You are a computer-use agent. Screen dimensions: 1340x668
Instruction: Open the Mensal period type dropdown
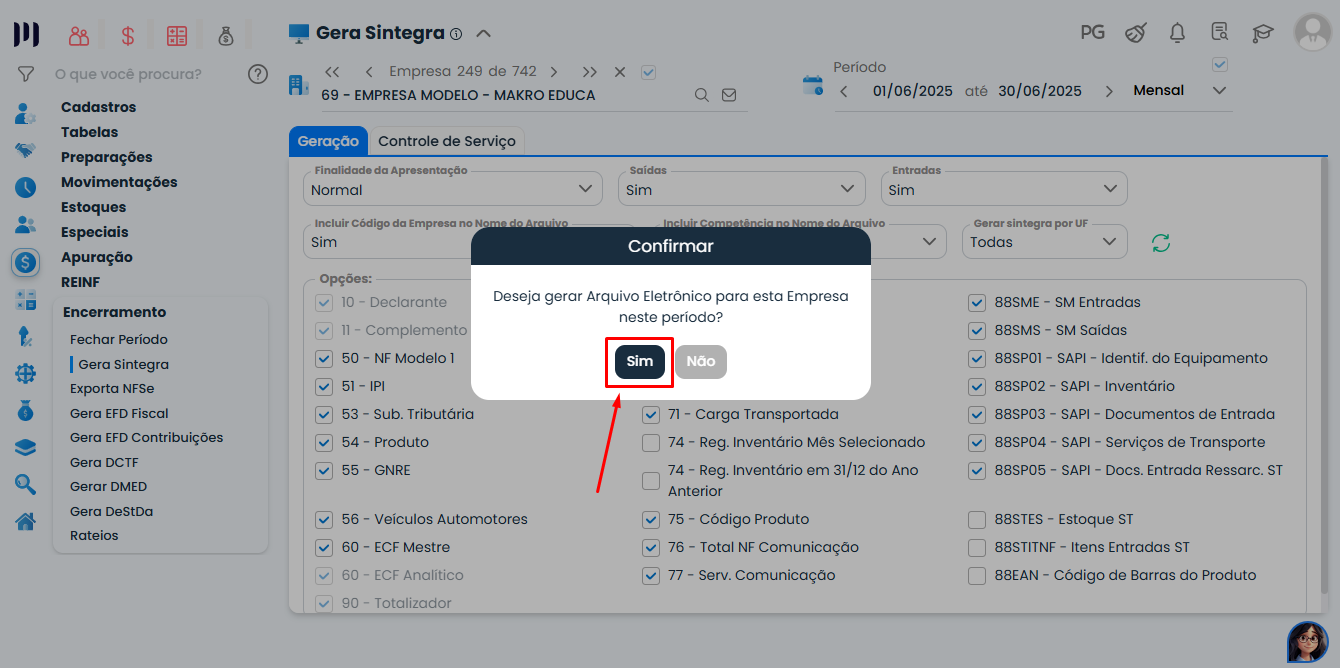tap(1180, 91)
